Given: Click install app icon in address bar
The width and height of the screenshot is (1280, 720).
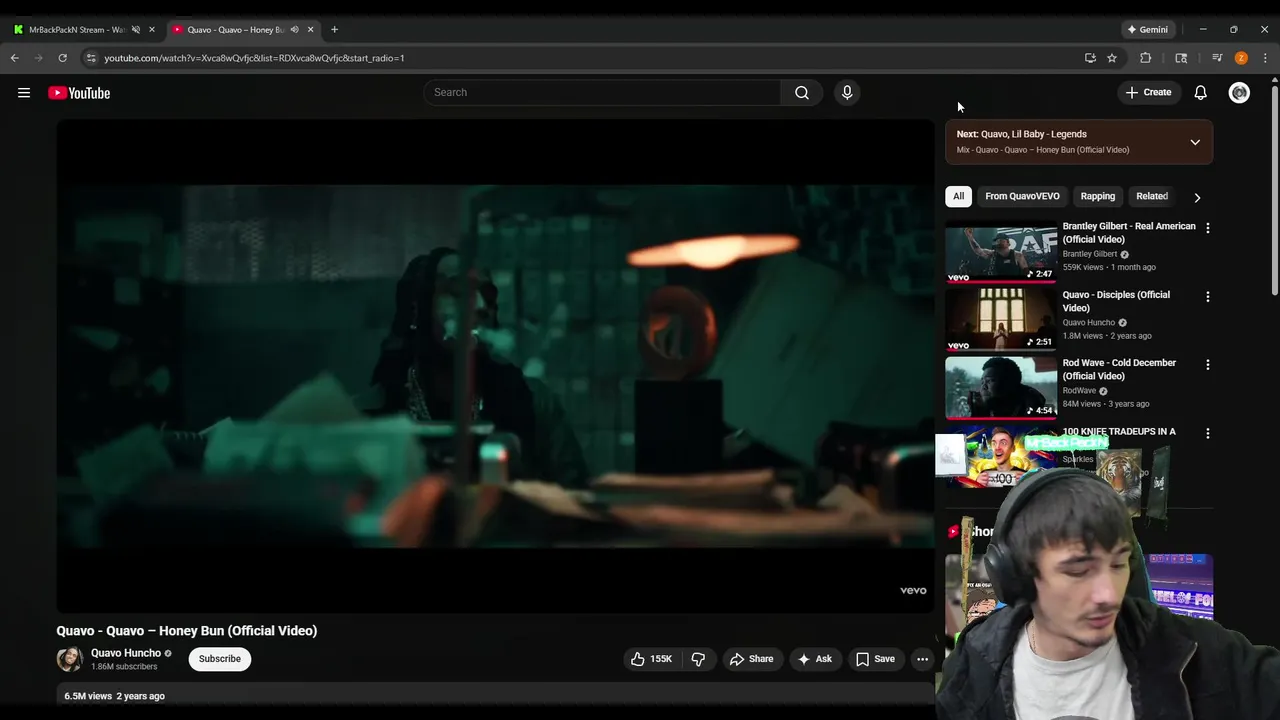Looking at the screenshot, I should (x=1090, y=58).
